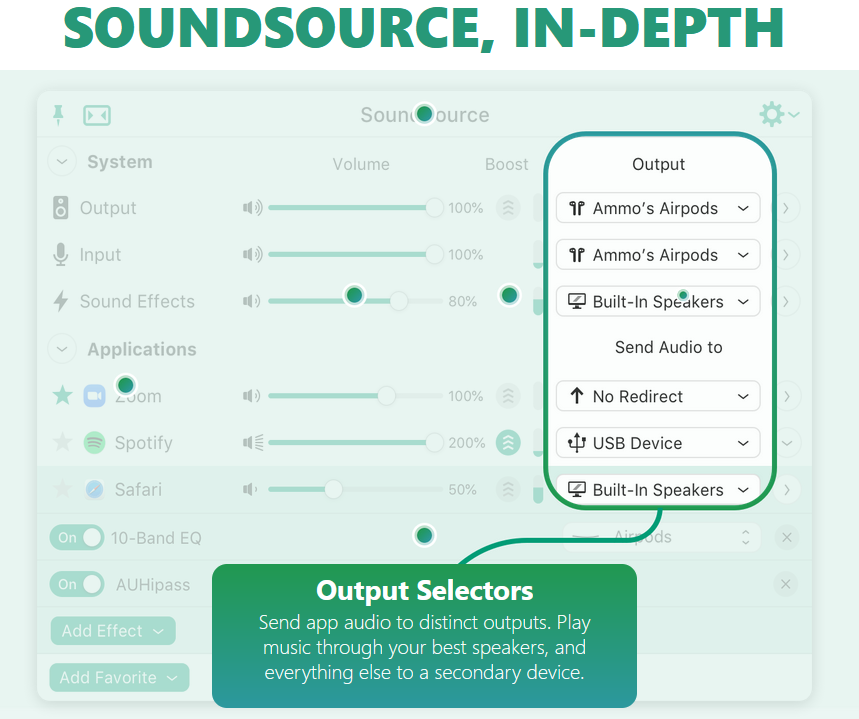This screenshot has width=859, height=719.
Task: Remove the AUHipass effect
Action: tap(786, 584)
